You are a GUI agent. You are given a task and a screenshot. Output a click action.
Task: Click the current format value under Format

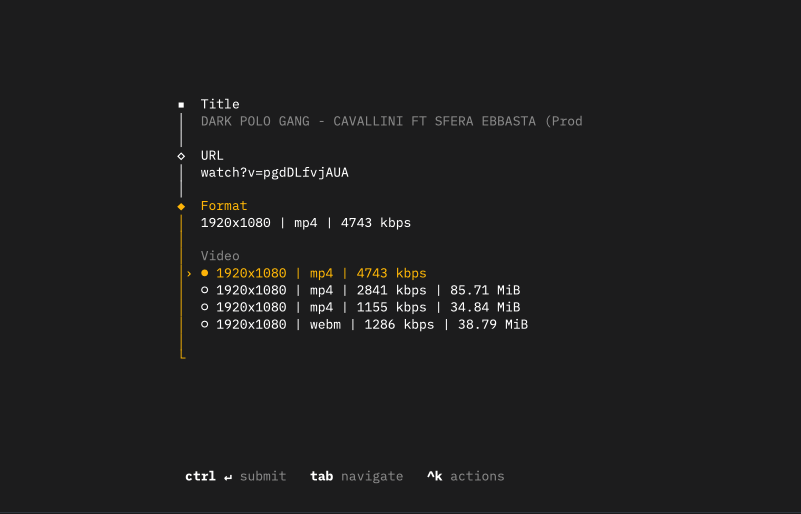pos(305,223)
